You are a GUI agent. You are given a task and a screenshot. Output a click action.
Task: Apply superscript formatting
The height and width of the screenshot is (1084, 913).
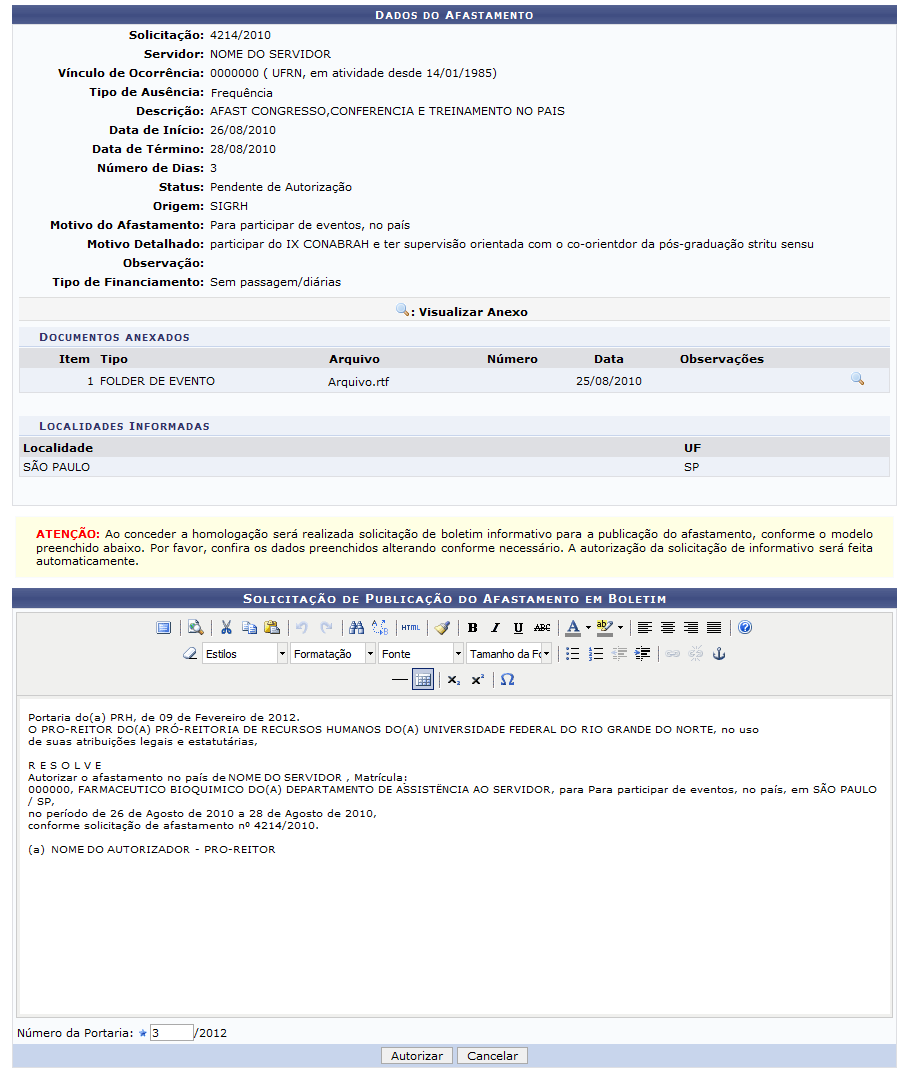pyautogui.click(x=478, y=680)
